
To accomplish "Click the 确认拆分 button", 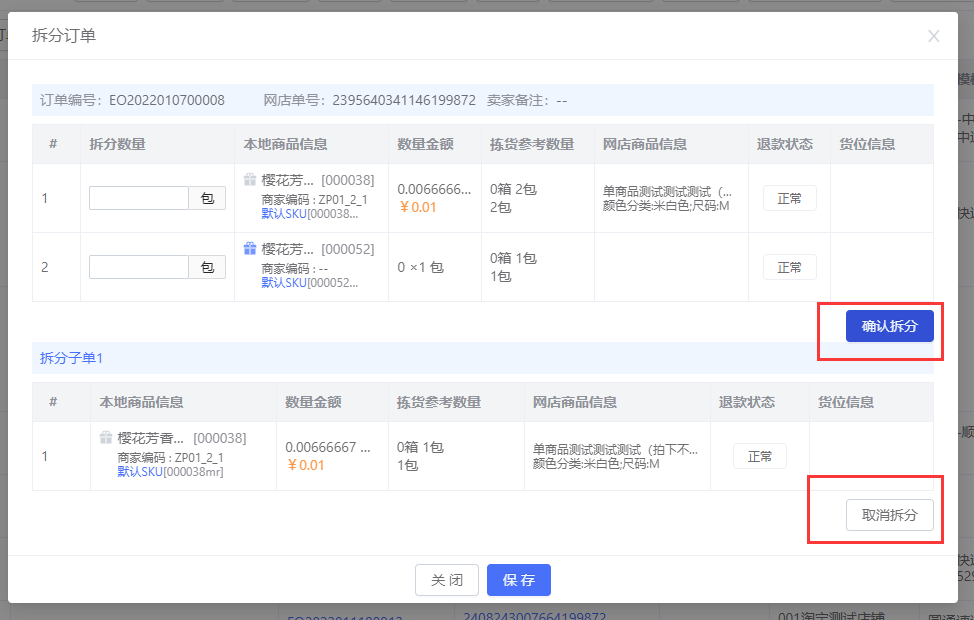I will (890, 326).
